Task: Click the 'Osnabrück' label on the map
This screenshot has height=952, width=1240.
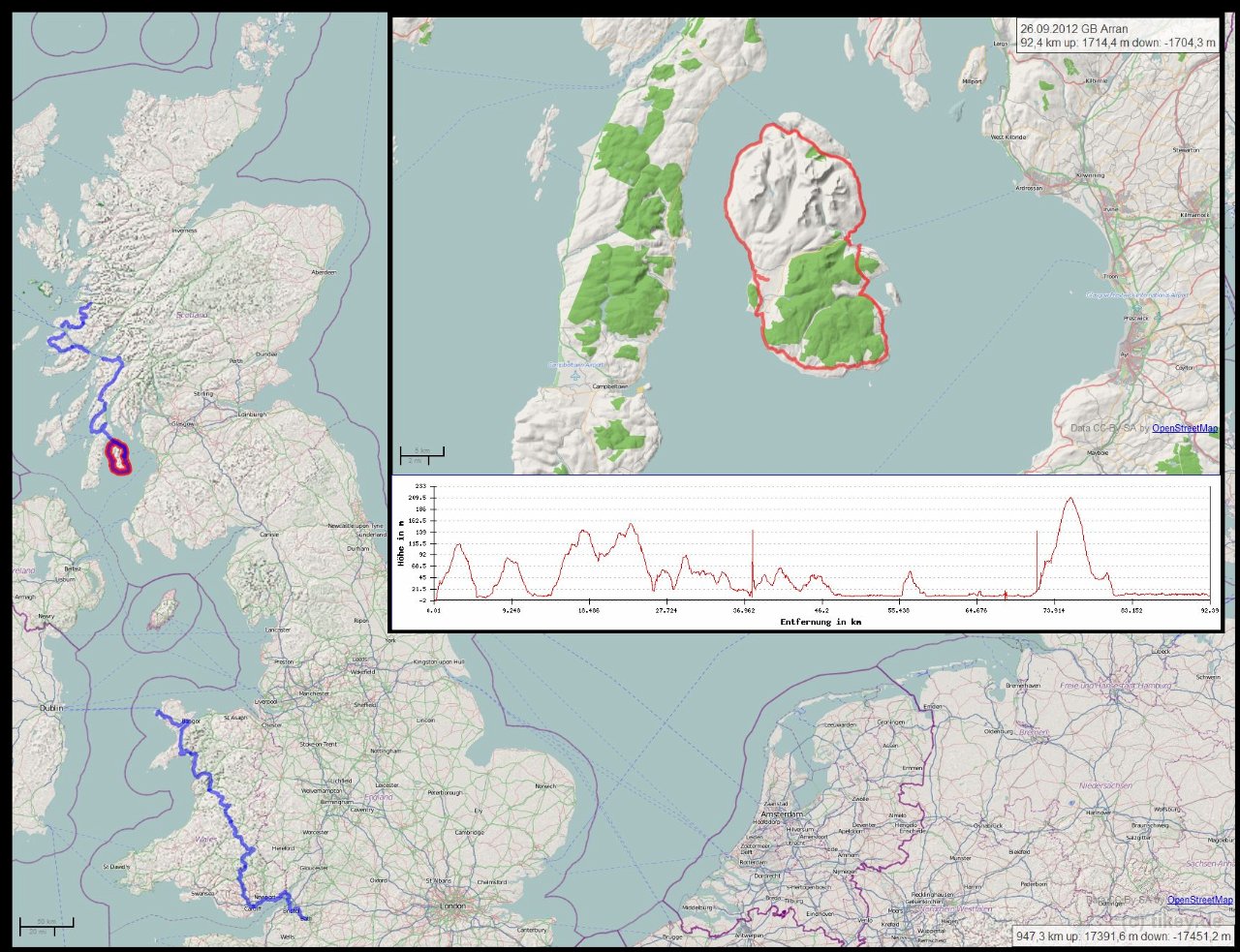Action: coord(988,825)
